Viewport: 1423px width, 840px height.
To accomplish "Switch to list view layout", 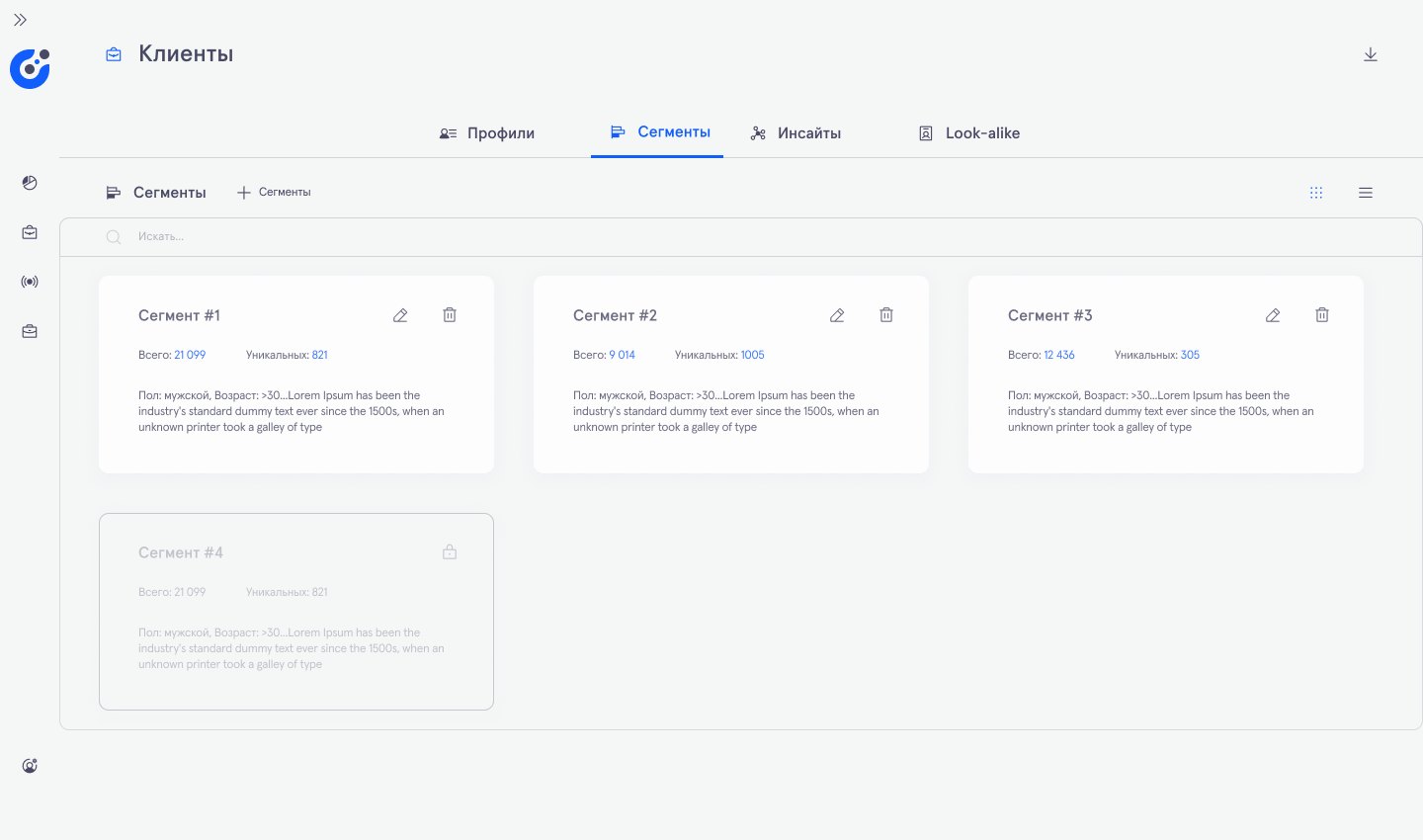I will [x=1366, y=193].
